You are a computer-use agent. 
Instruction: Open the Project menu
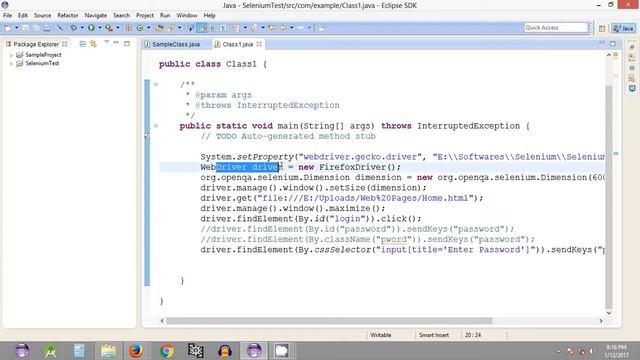click(x=145, y=16)
